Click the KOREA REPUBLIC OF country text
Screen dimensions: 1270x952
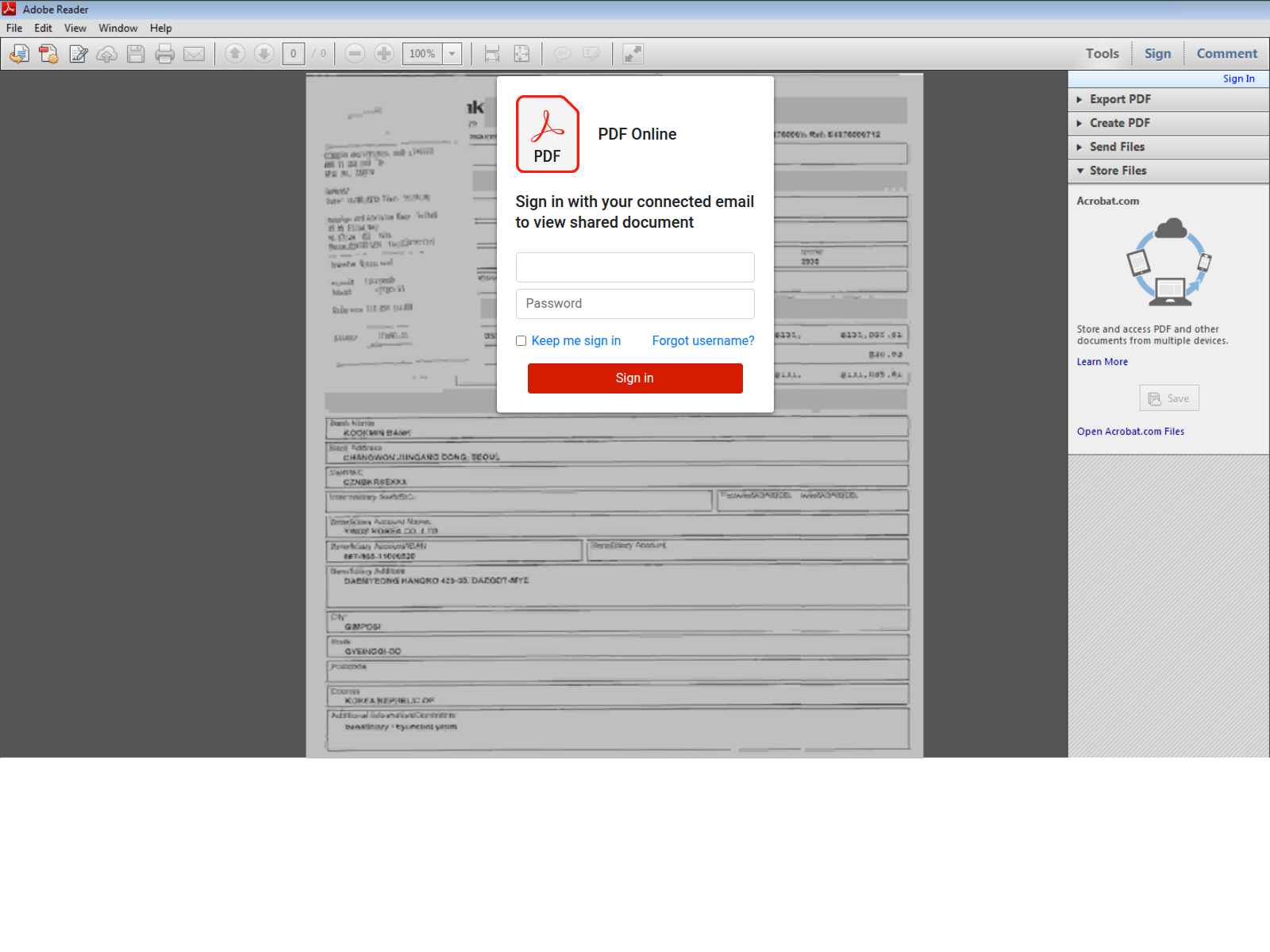[x=390, y=701]
